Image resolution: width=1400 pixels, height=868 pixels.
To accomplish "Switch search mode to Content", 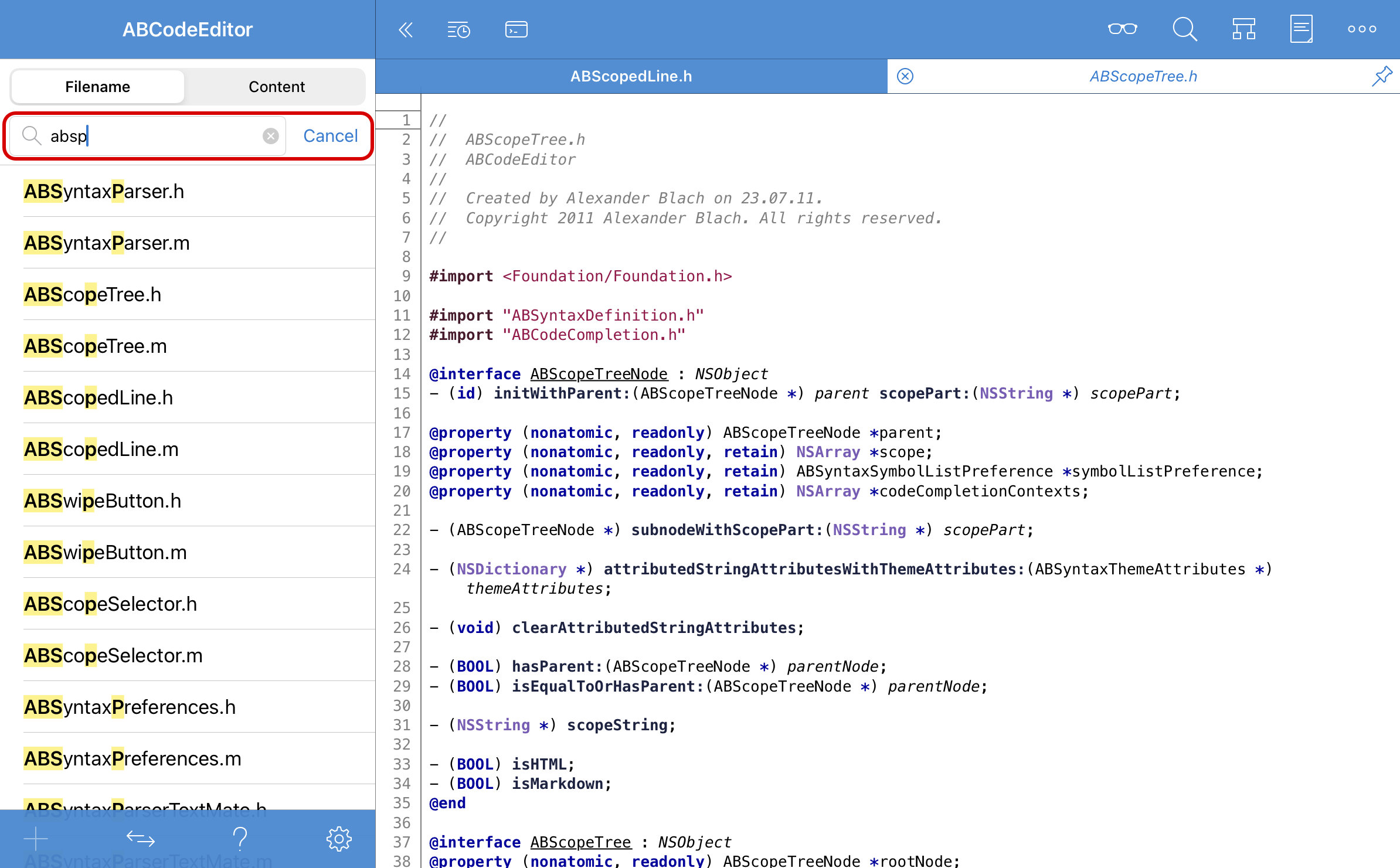I will (x=277, y=87).
